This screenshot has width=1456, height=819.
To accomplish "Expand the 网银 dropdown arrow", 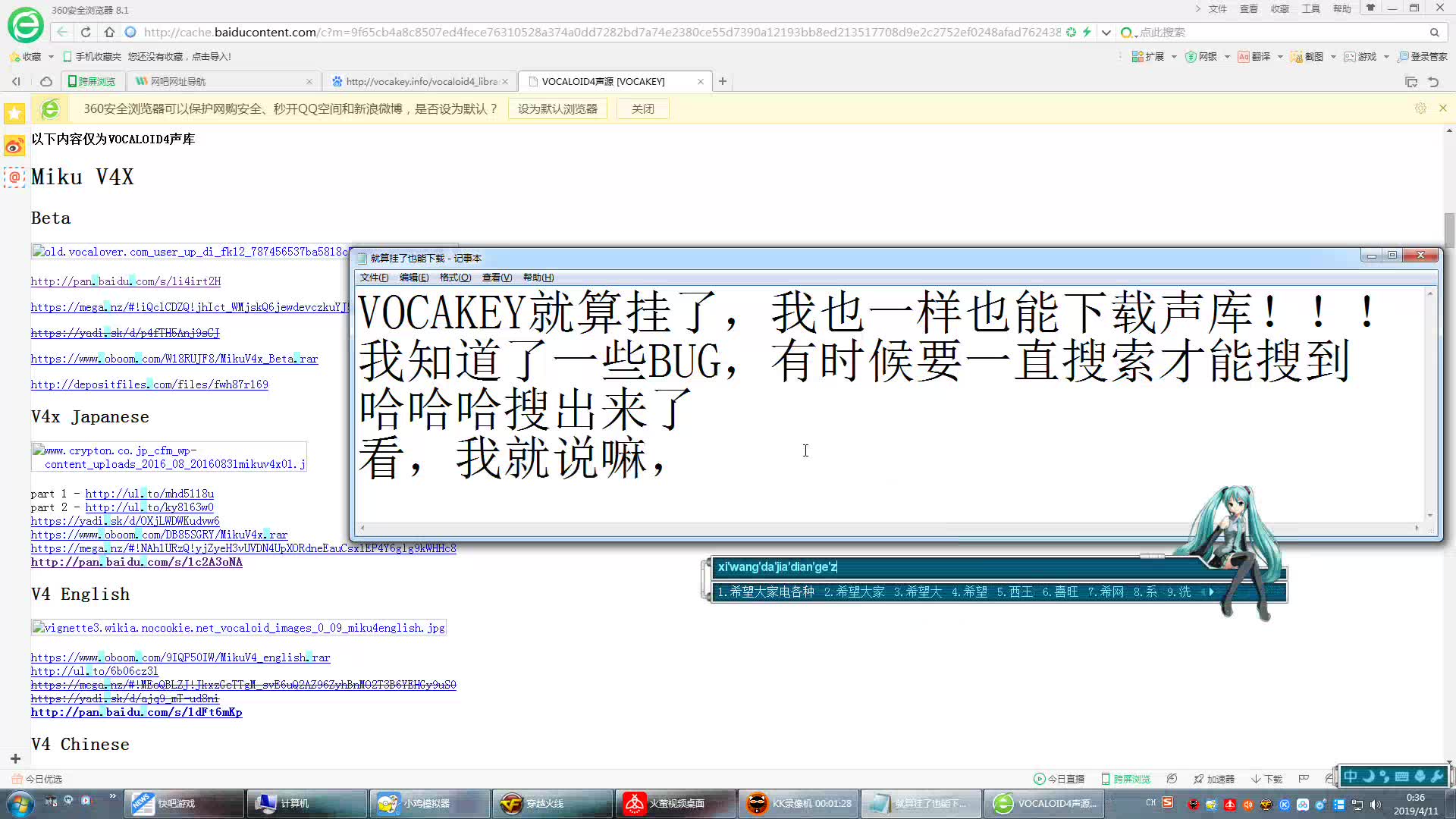I will click(1227, 57).
